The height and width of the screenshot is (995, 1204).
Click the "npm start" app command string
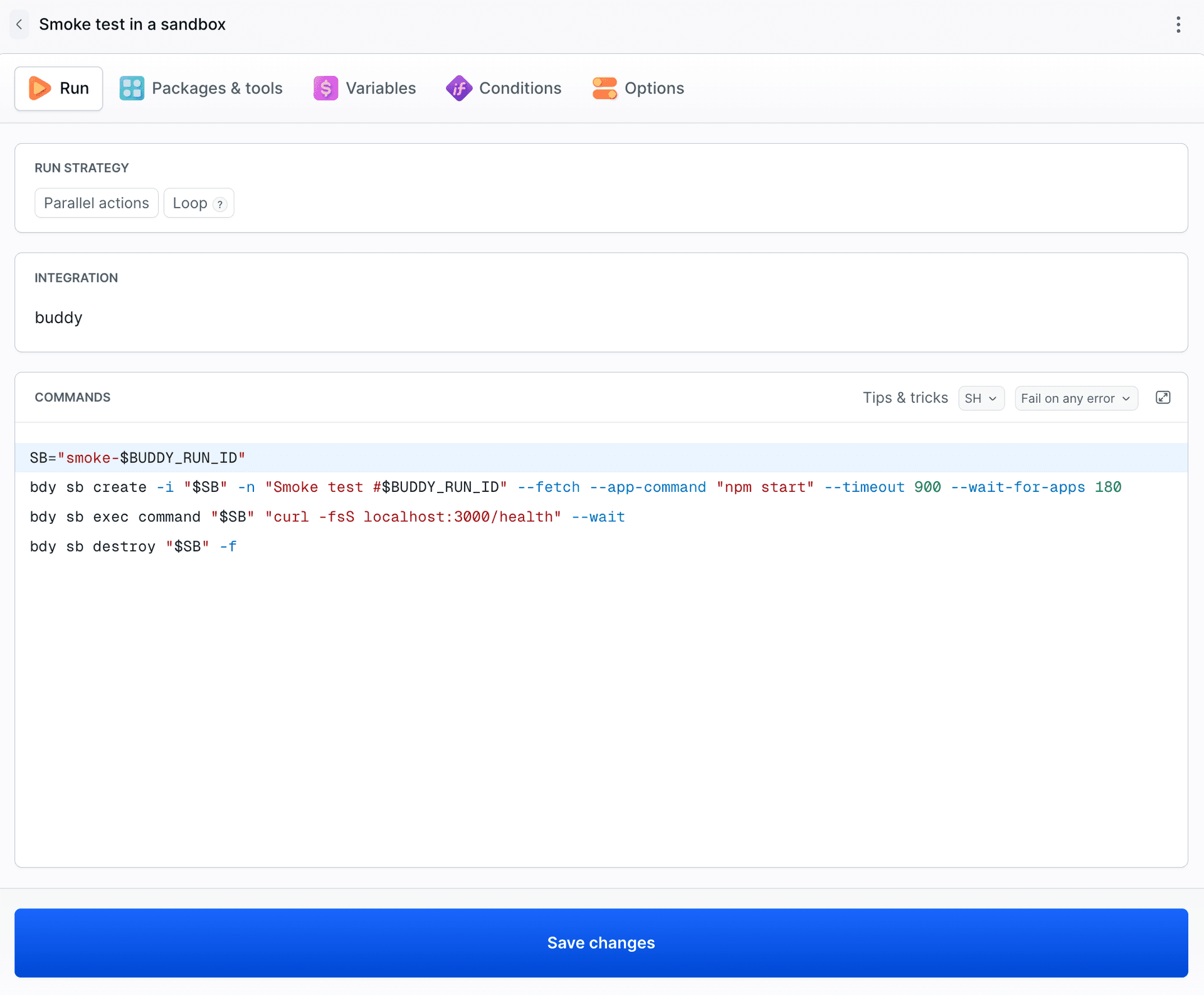pos(765,487)
